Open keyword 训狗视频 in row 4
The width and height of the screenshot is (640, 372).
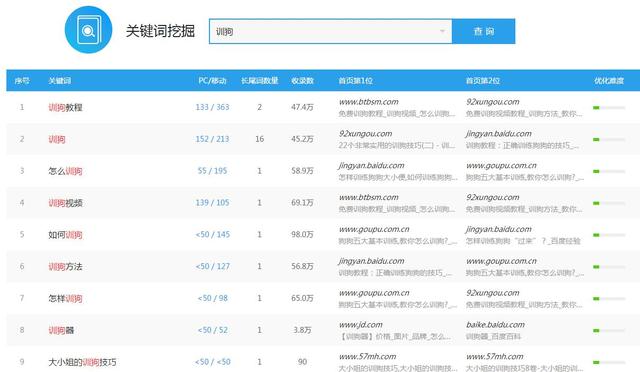tap(65, 203)
